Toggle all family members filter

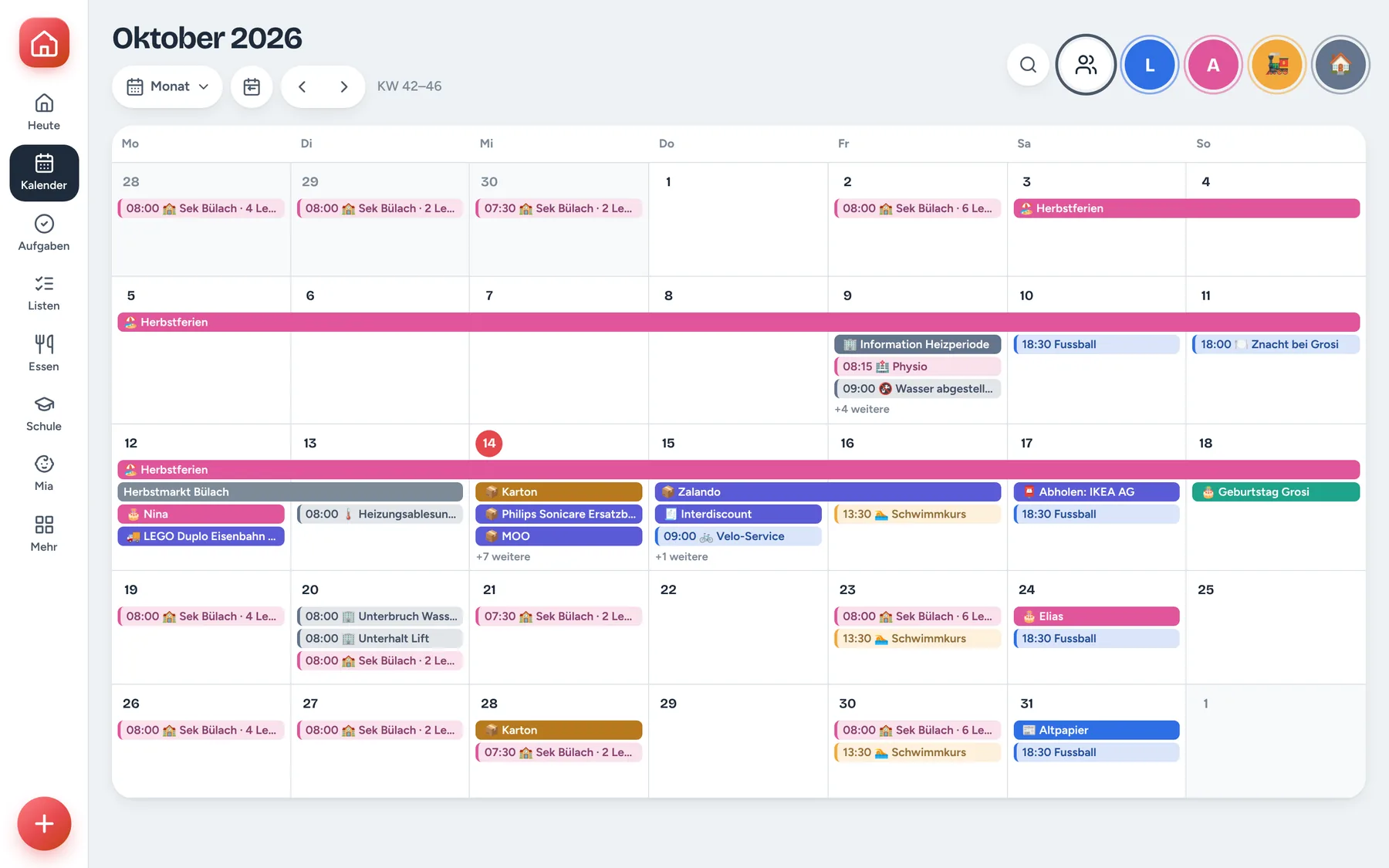[1086, 65]
